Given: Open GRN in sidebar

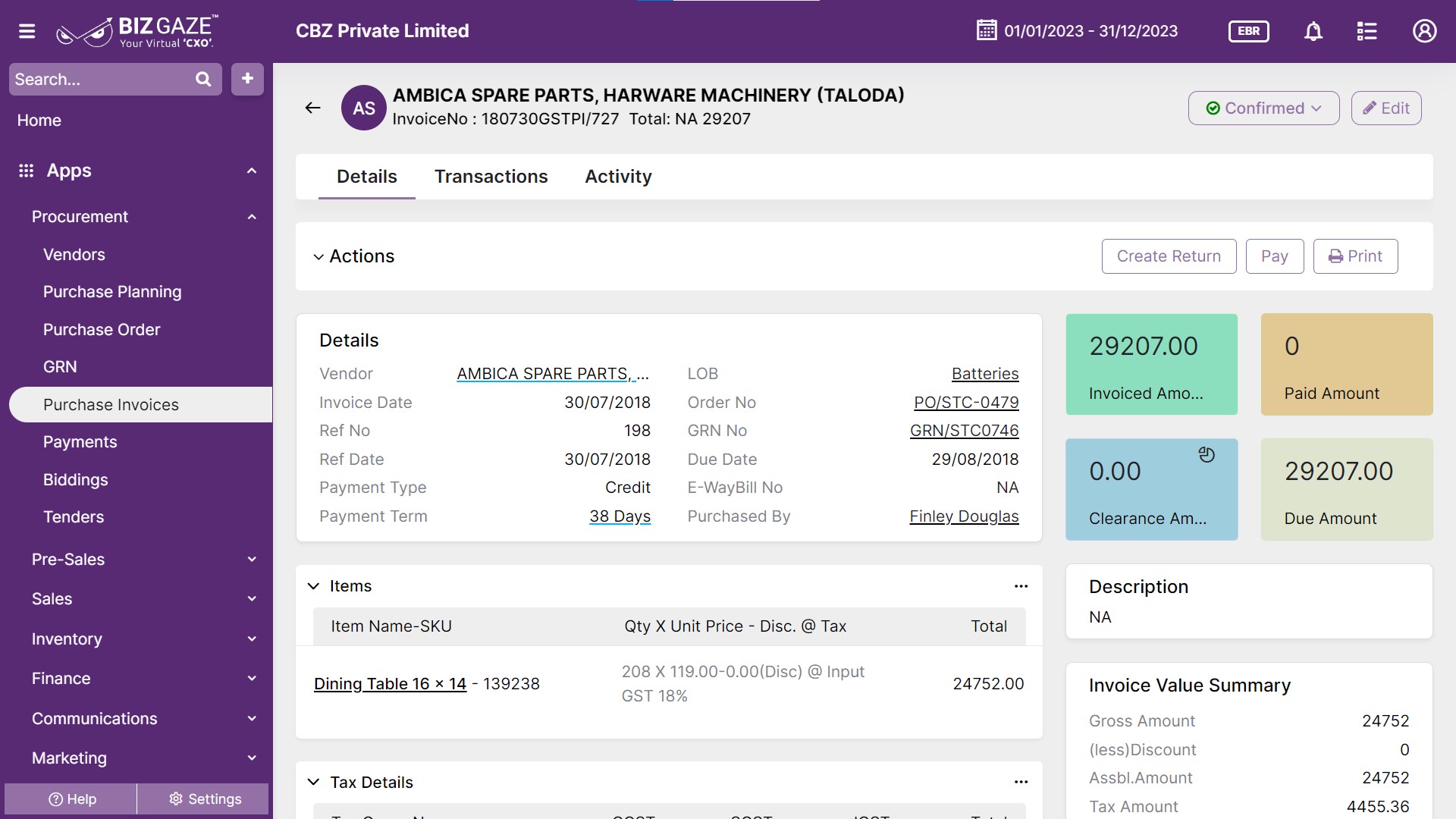Looking at the screenshot, I should (60, 367).
